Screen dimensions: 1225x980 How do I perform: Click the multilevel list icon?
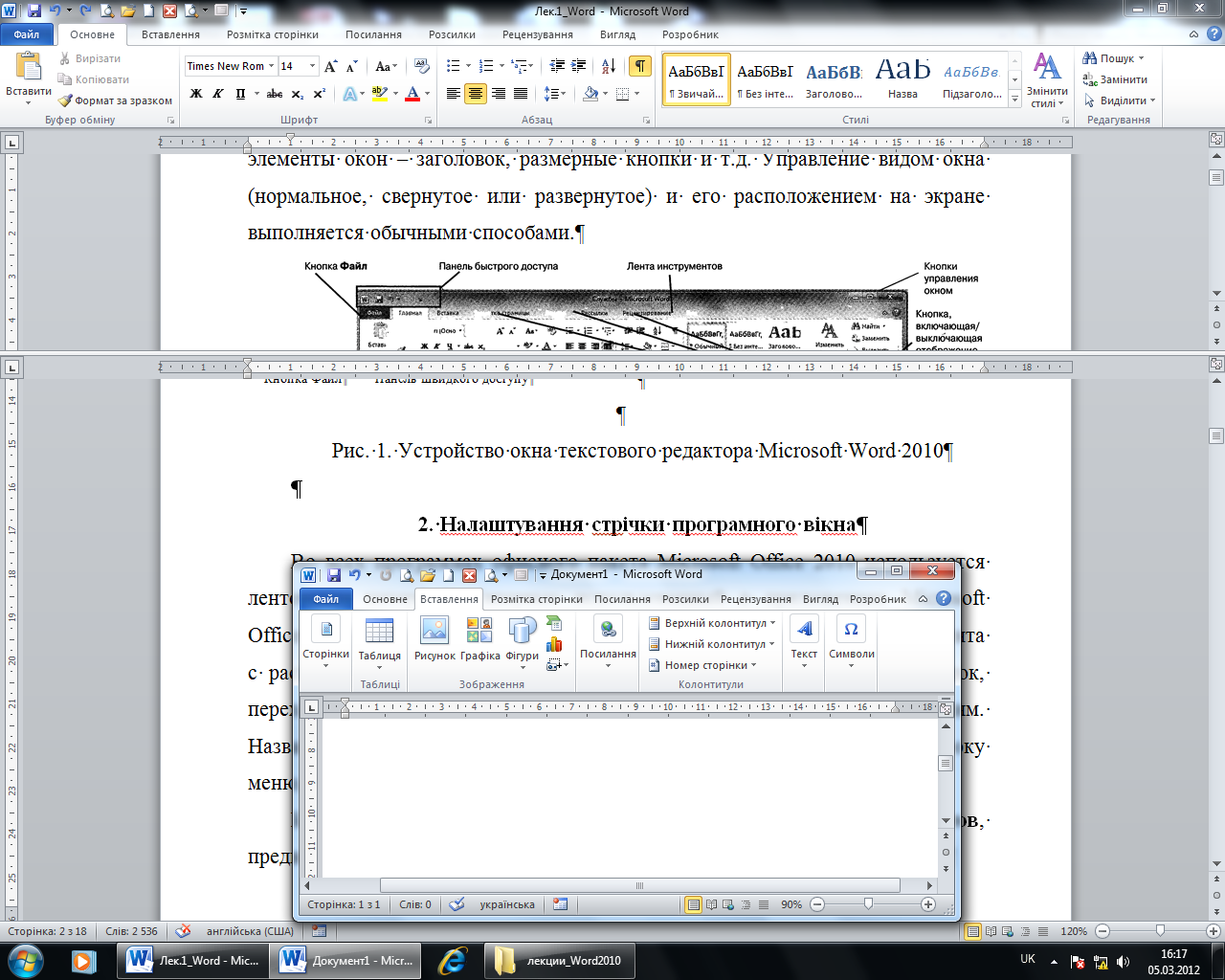(519, 66)
